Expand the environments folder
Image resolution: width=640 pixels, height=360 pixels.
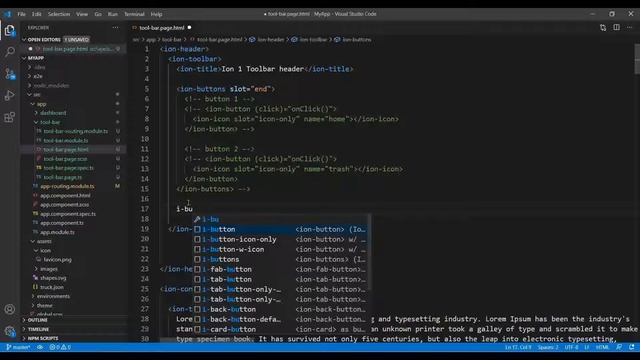(x=33, y=296)
